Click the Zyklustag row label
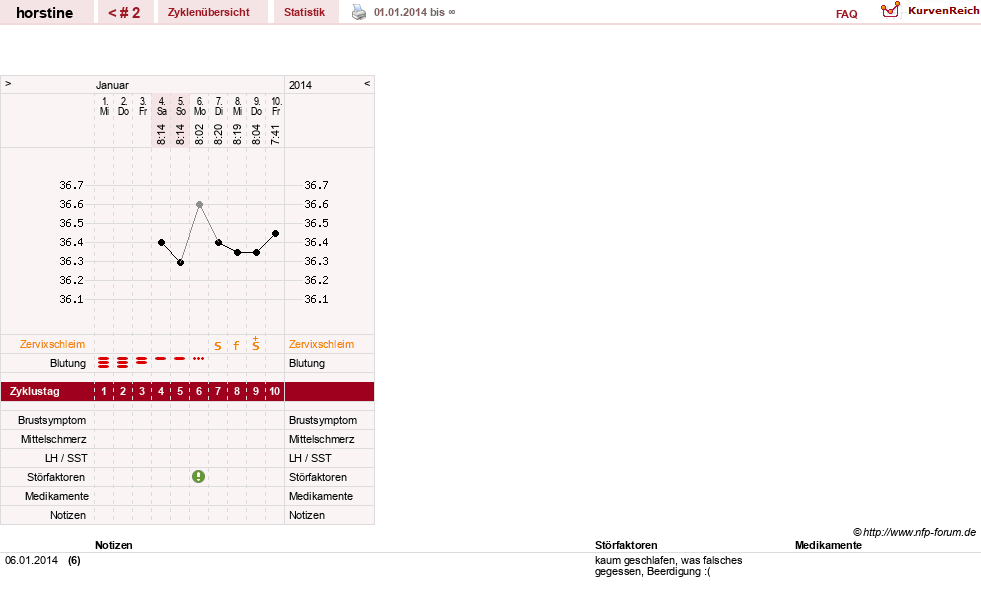This screenshot has height=598, width=981. (x=34, y=392)
